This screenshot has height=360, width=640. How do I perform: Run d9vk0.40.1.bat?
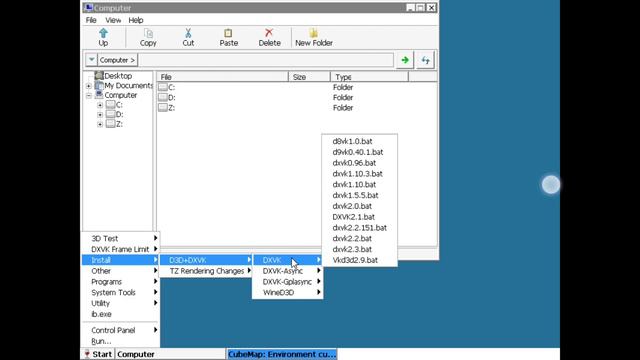click(360, 152)
